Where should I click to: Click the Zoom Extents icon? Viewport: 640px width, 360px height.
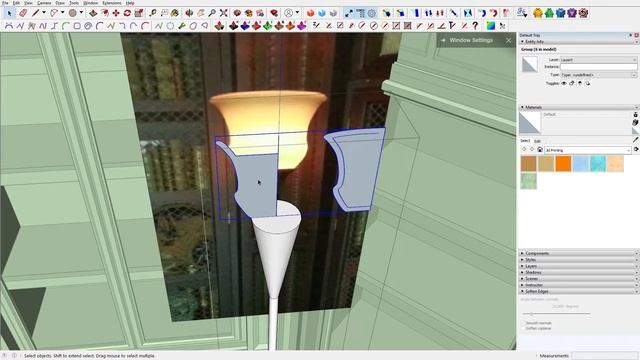tap(223, 13)
